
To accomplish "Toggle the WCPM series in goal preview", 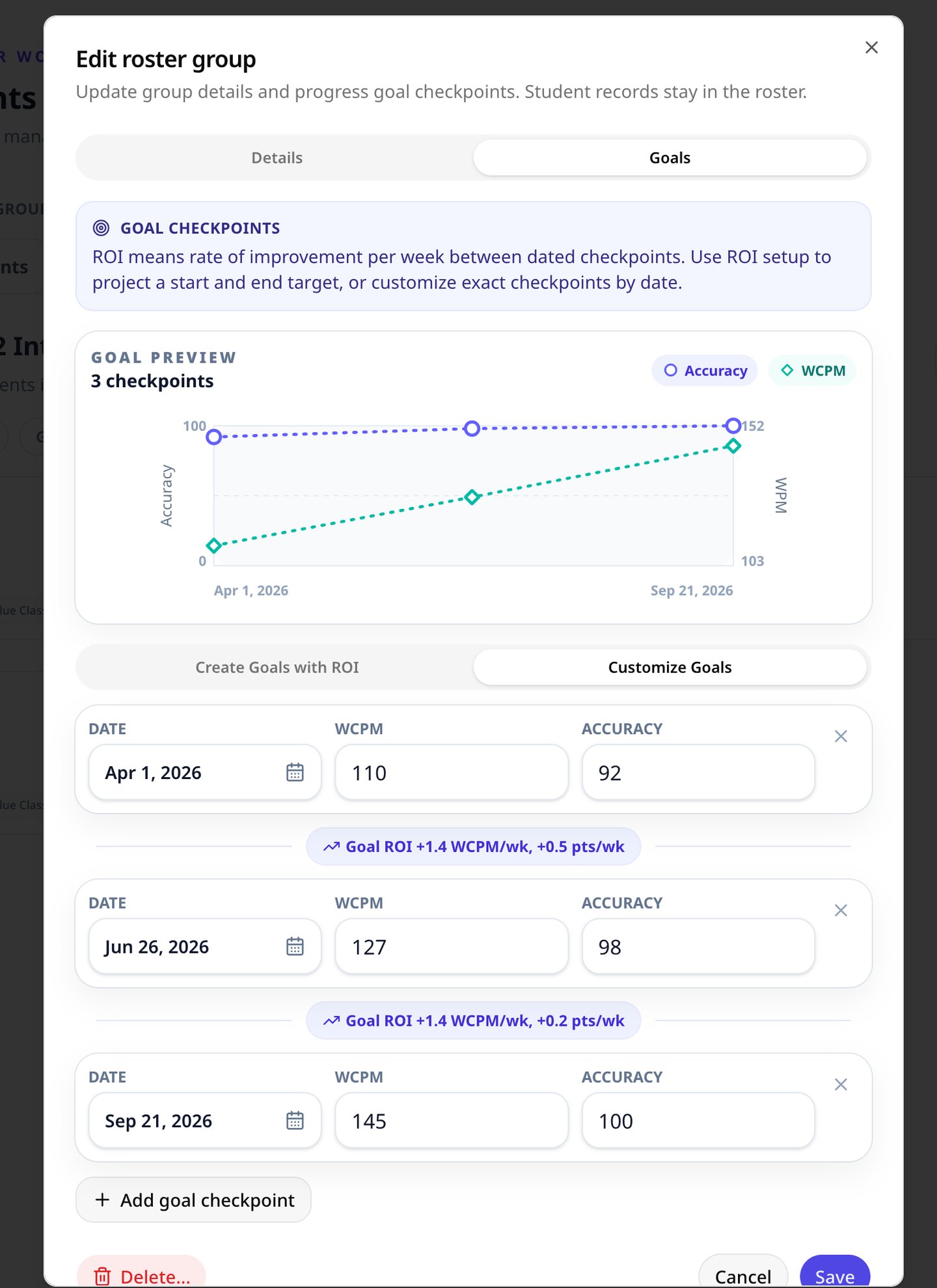I will 812,370.
